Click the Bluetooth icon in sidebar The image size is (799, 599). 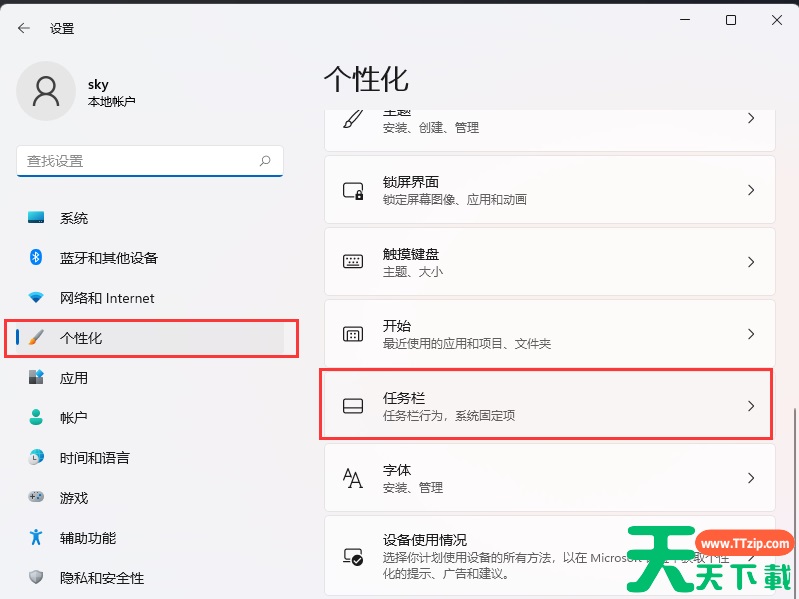(36, 257)
